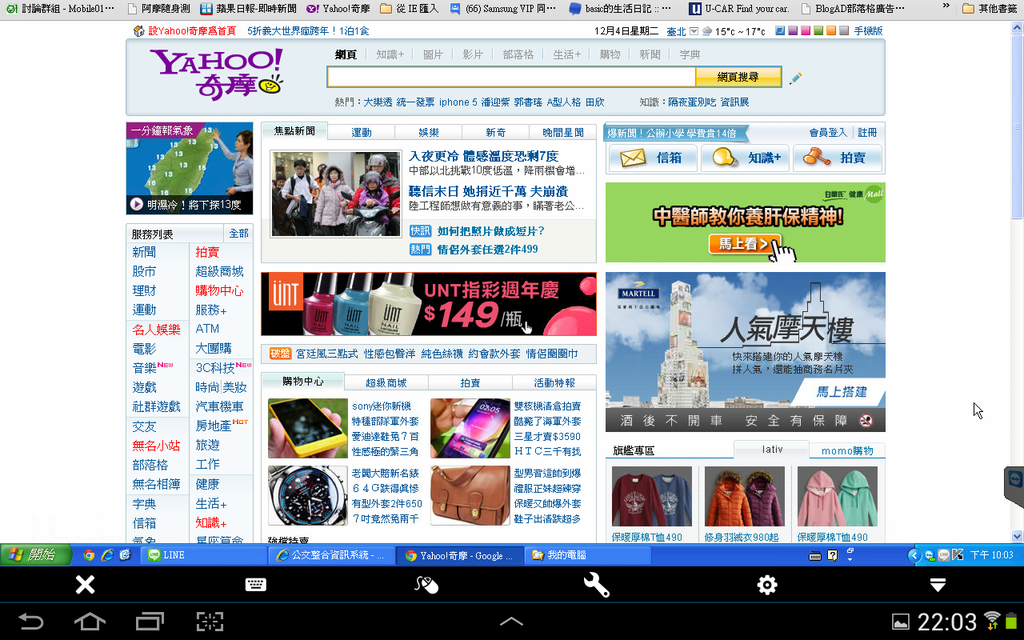Image resolution: width=1024 pixels, height=640 pixels.
Task: Click the mail envelope 信箱 icon
Action: 632,158
